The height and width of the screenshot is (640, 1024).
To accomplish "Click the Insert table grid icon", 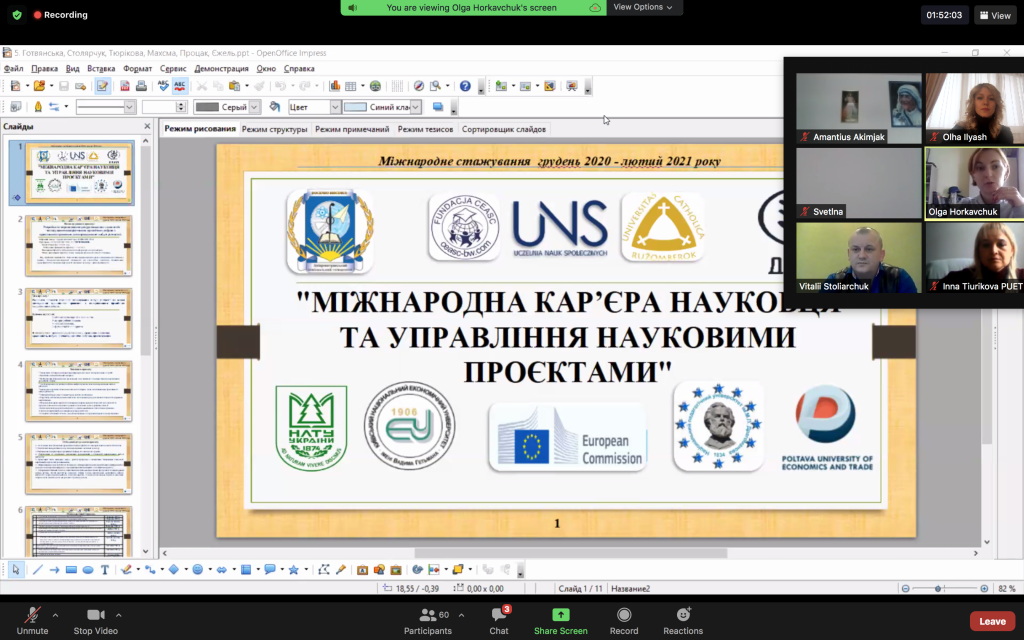I will [350, 86].
